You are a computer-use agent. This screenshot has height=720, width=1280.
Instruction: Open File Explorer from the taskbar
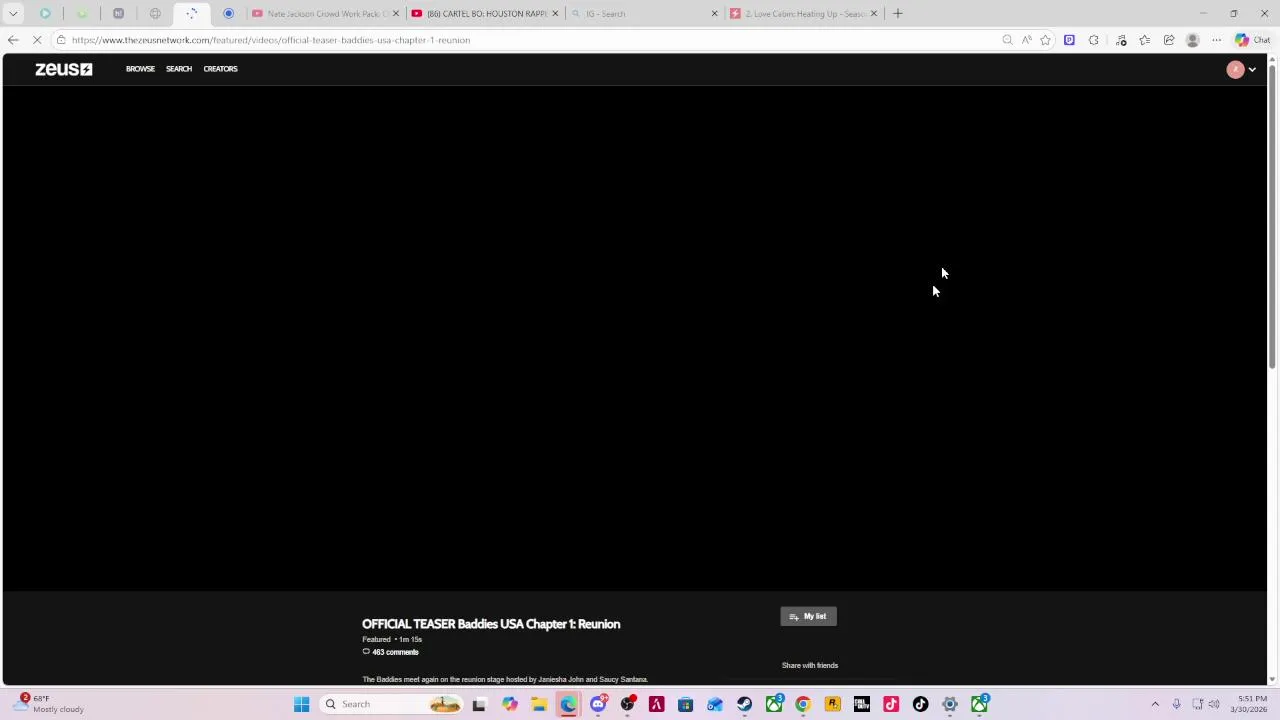[x=539, y=704]
